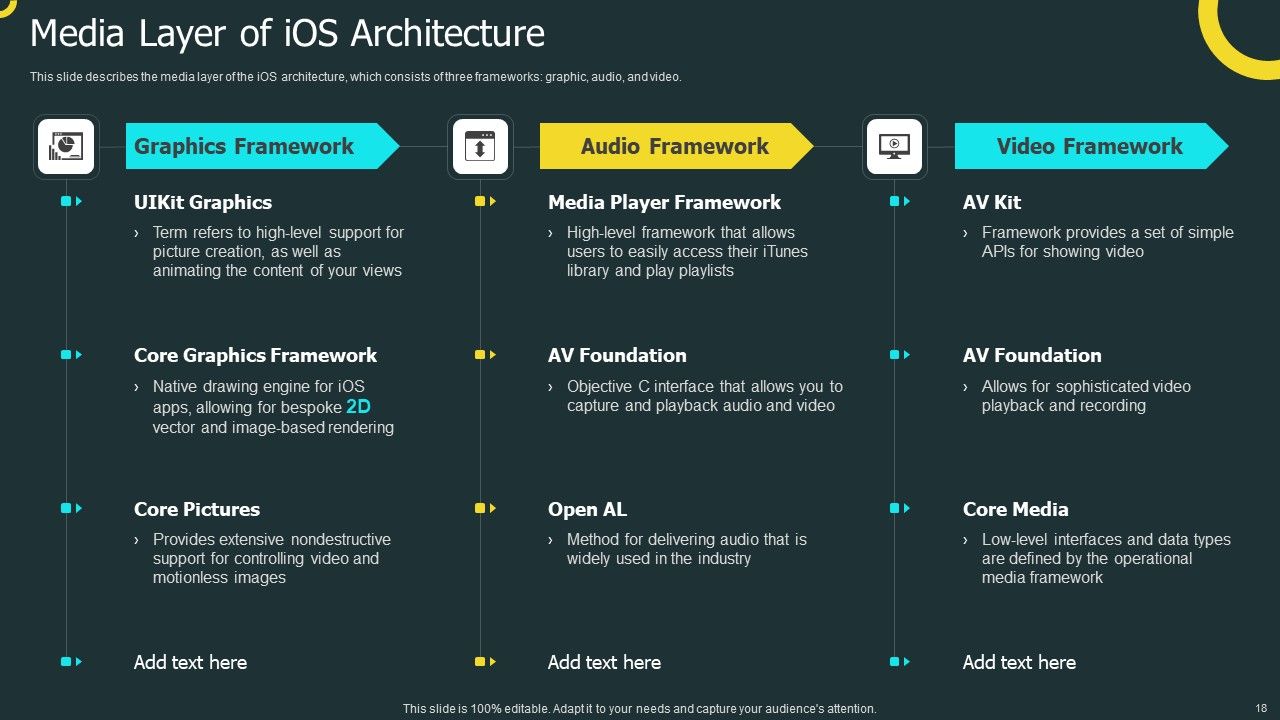Click the AV Foundation heading under Video Framework

click(1032, 355)
